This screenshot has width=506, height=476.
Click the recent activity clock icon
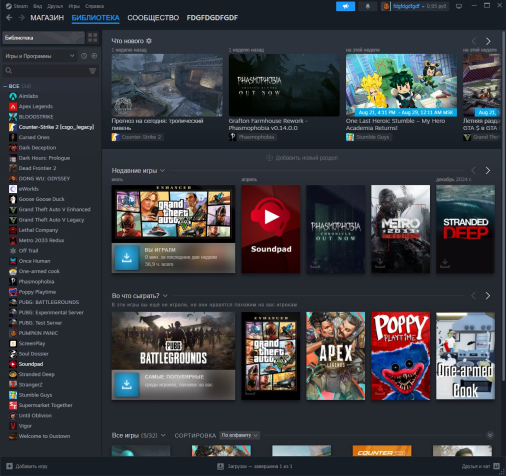[84, 56]
